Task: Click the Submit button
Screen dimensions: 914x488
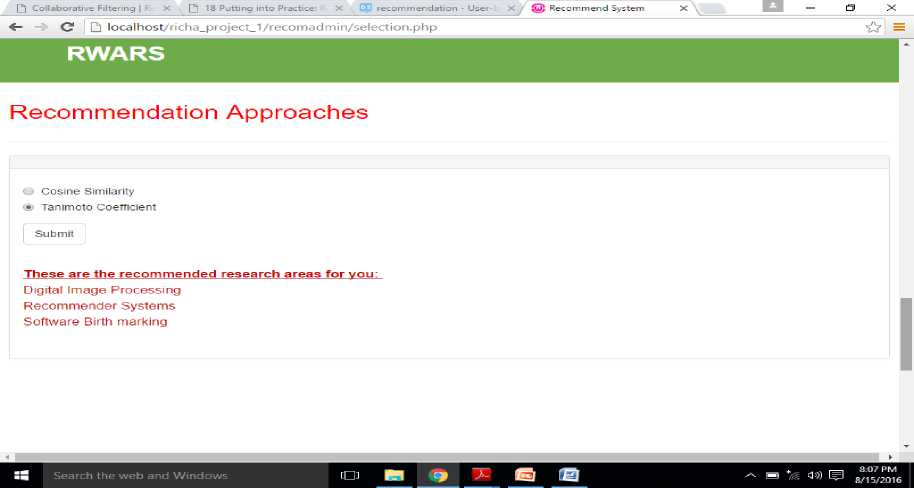Action: pos(54,234)
